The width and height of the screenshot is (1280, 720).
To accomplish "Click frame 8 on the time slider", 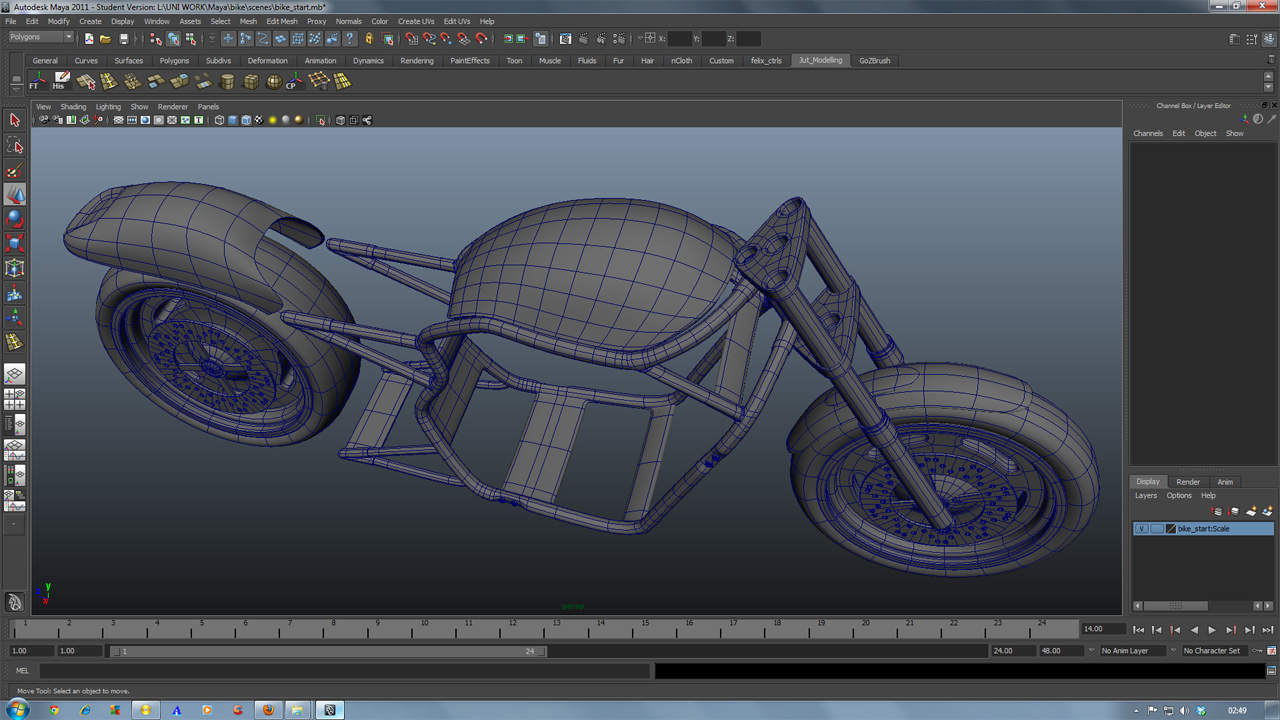I will click(x=334, y=628).
